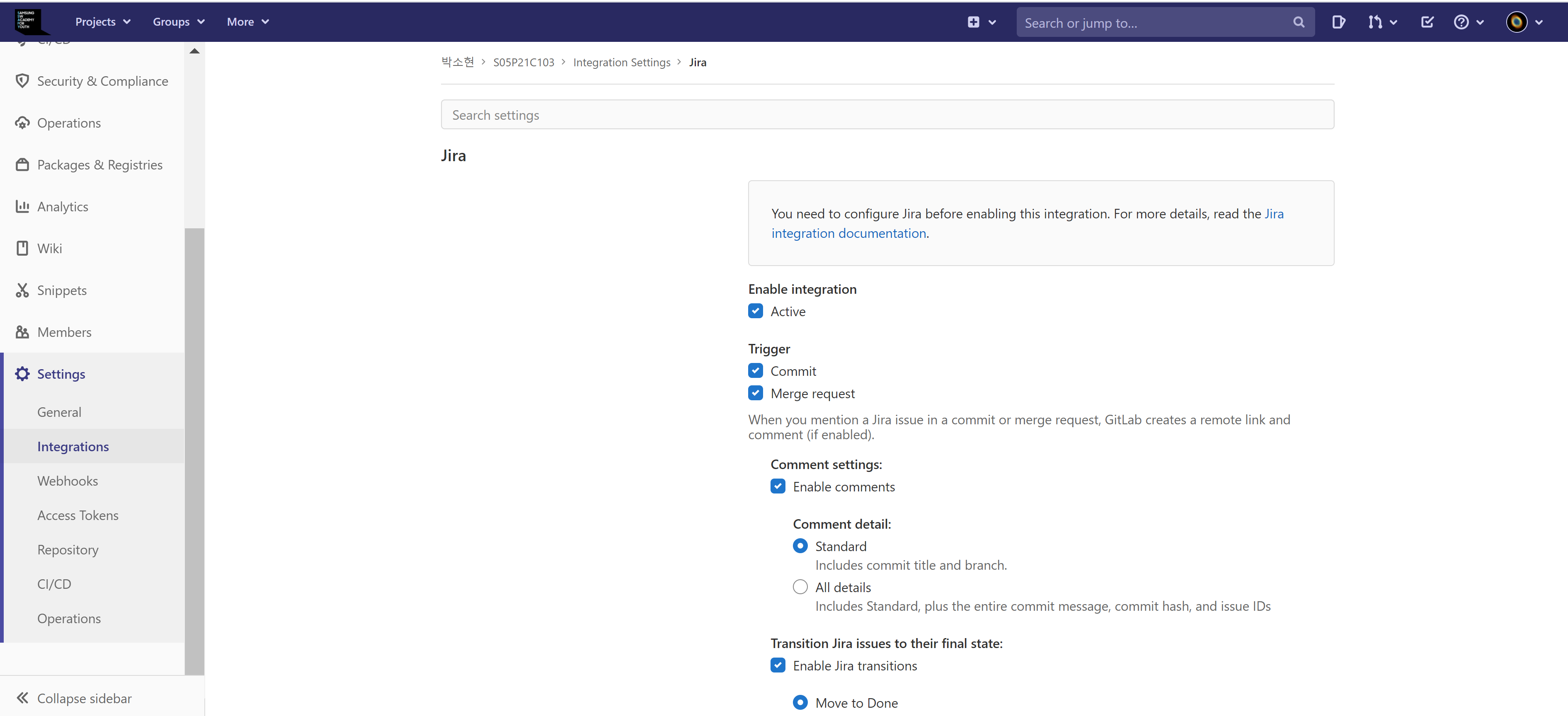Open the user avatar profile dropdown
This screenshot has width=1568, height=716.
[x=1524, y=22]
